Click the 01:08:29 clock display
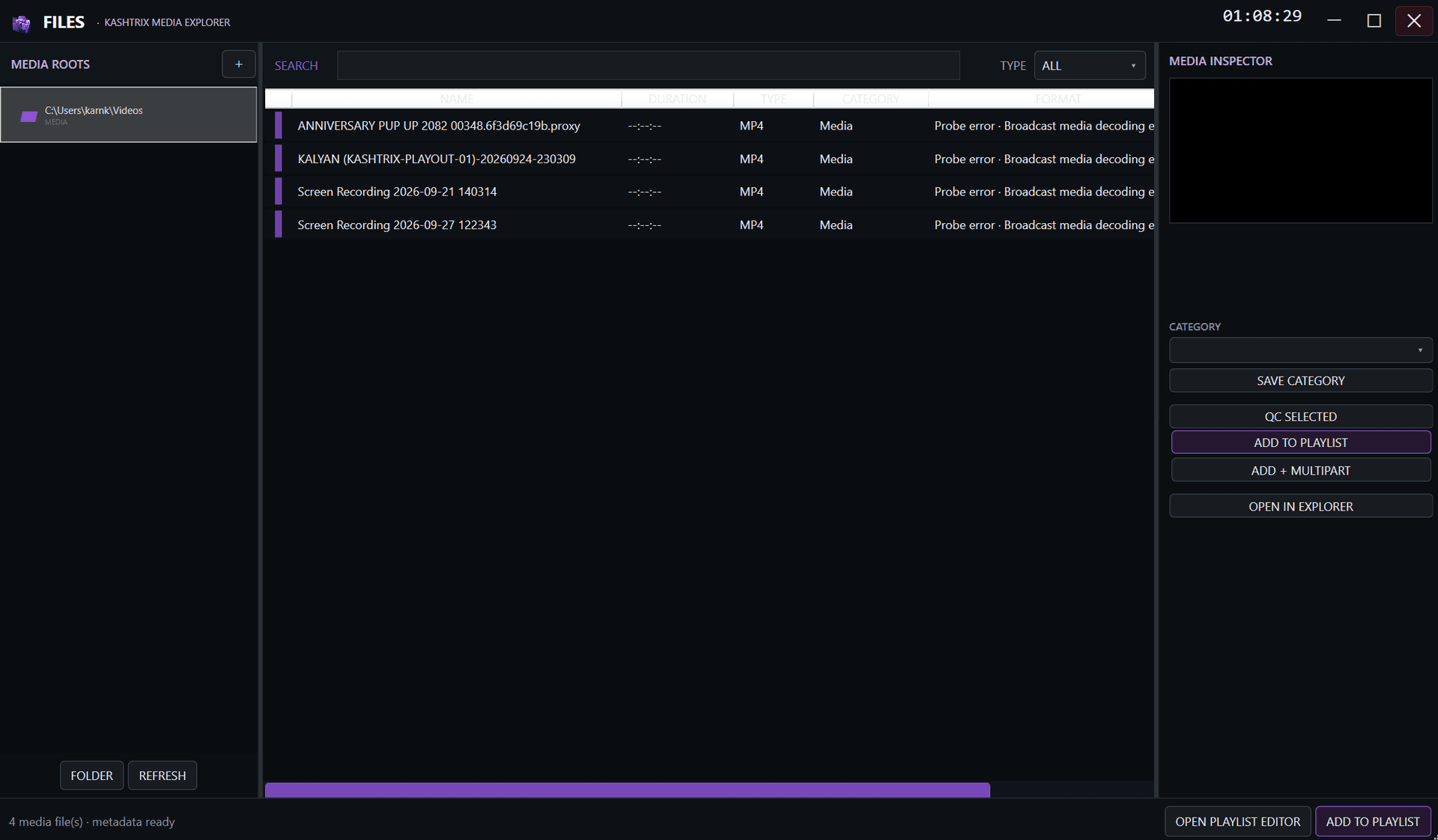1438x840 pixels. [1262, 16]
